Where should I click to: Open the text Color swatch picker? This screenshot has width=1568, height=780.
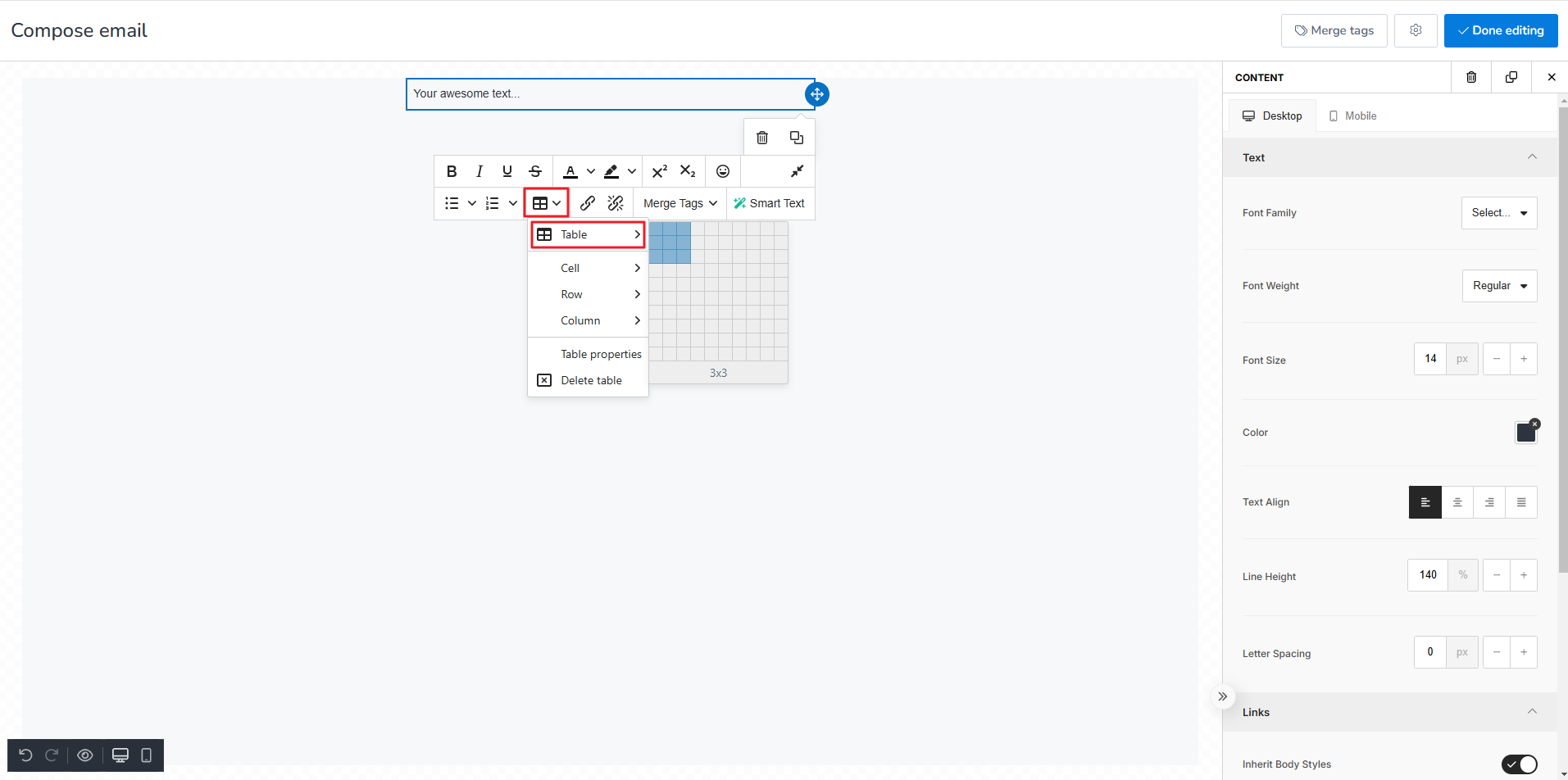[x=1525, y=432]
